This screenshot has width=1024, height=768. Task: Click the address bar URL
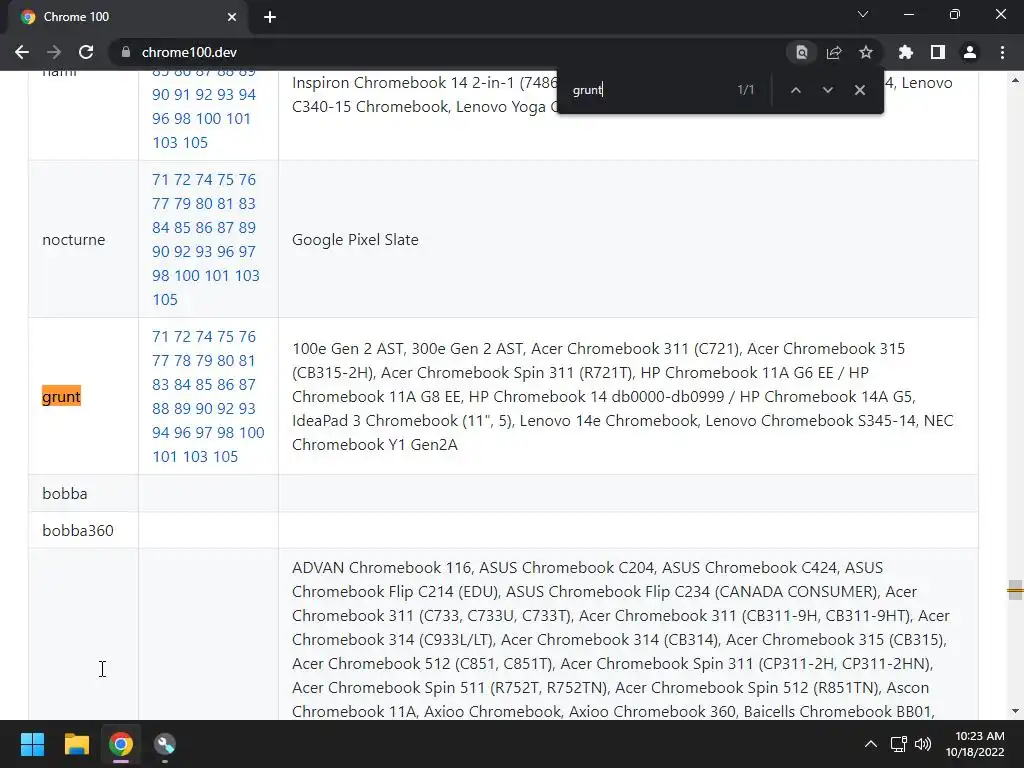click(x=189, y=52)
